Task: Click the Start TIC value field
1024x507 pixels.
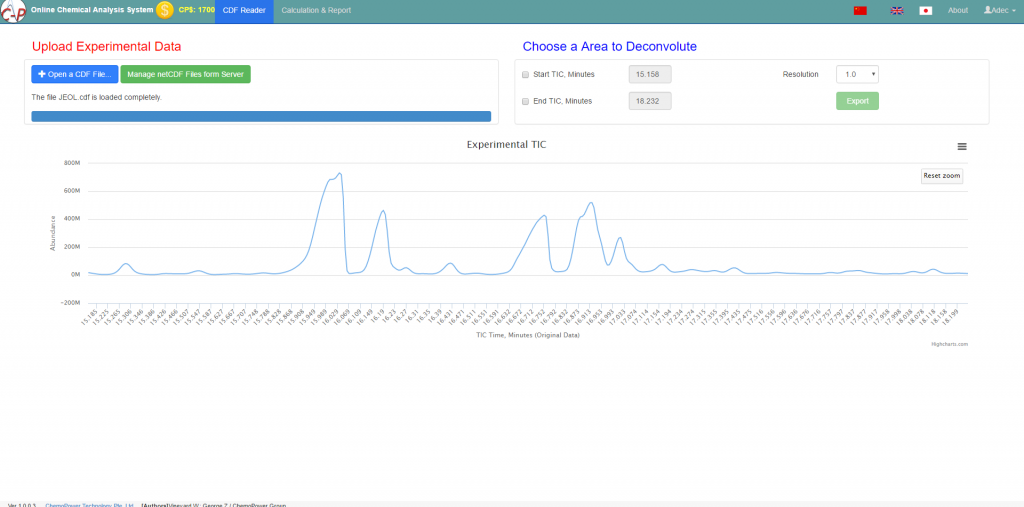Action: 649,74
